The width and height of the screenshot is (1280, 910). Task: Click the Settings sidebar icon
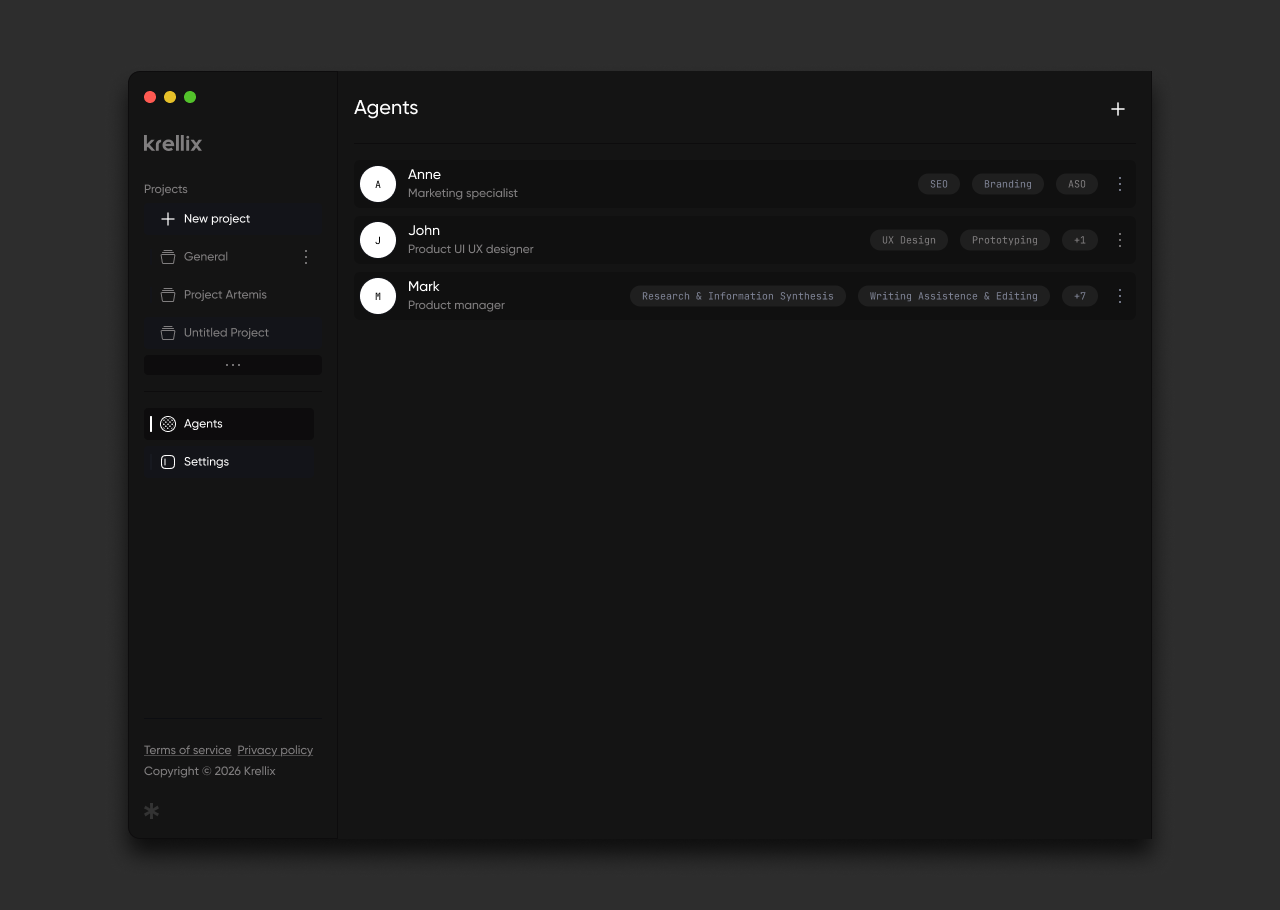point(168,462)
